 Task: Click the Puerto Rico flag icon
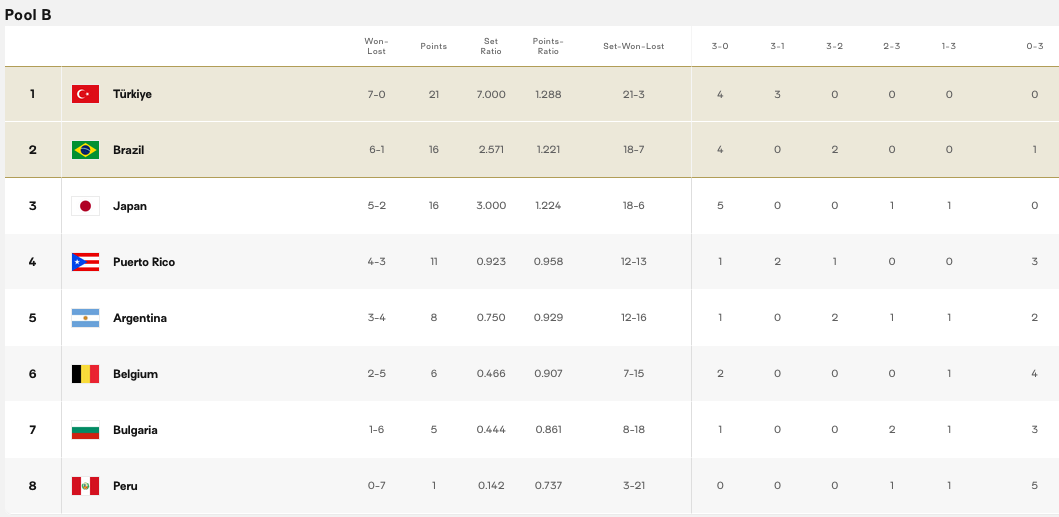point(85,262)
